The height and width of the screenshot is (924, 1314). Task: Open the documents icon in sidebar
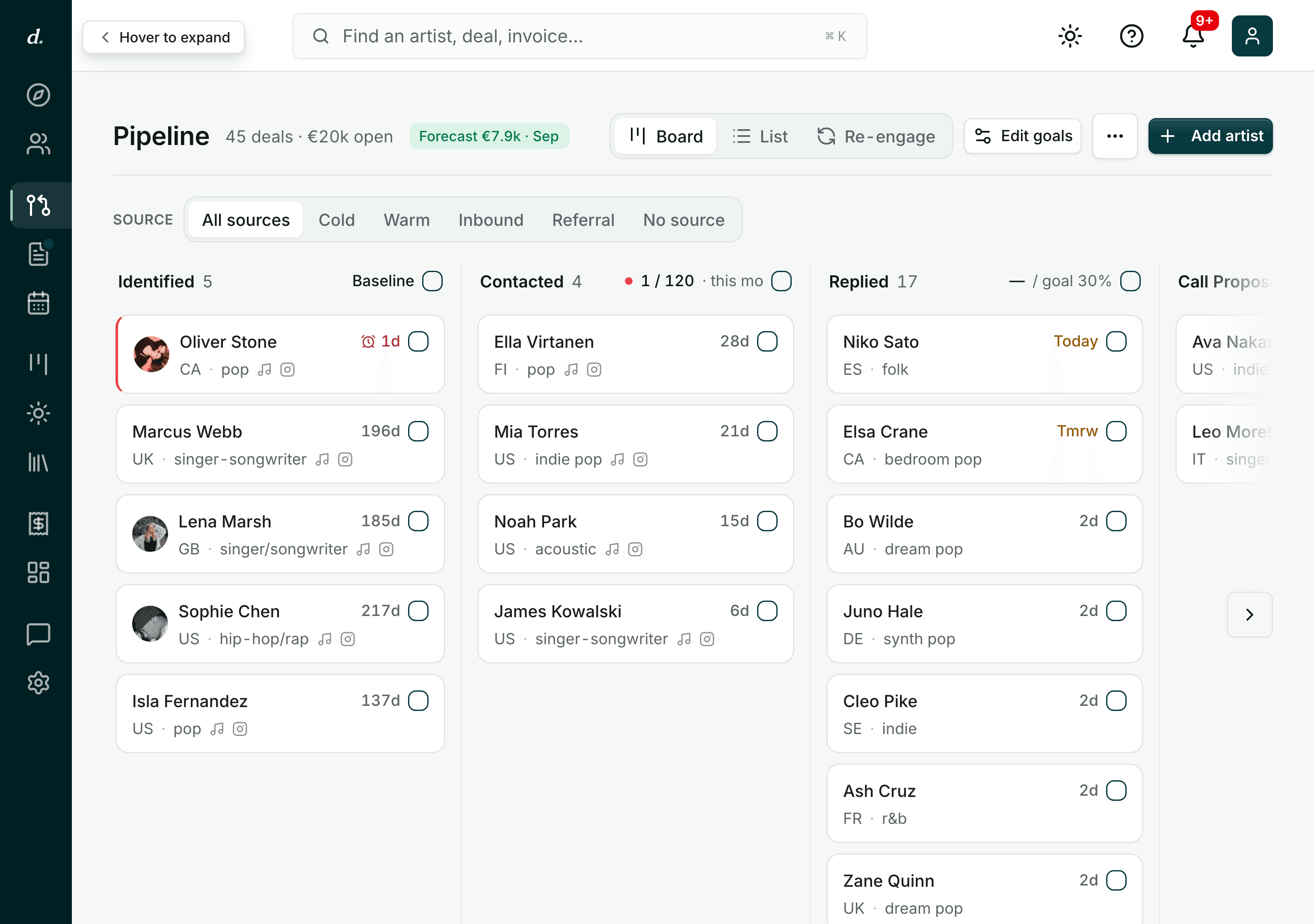point(38,254)
